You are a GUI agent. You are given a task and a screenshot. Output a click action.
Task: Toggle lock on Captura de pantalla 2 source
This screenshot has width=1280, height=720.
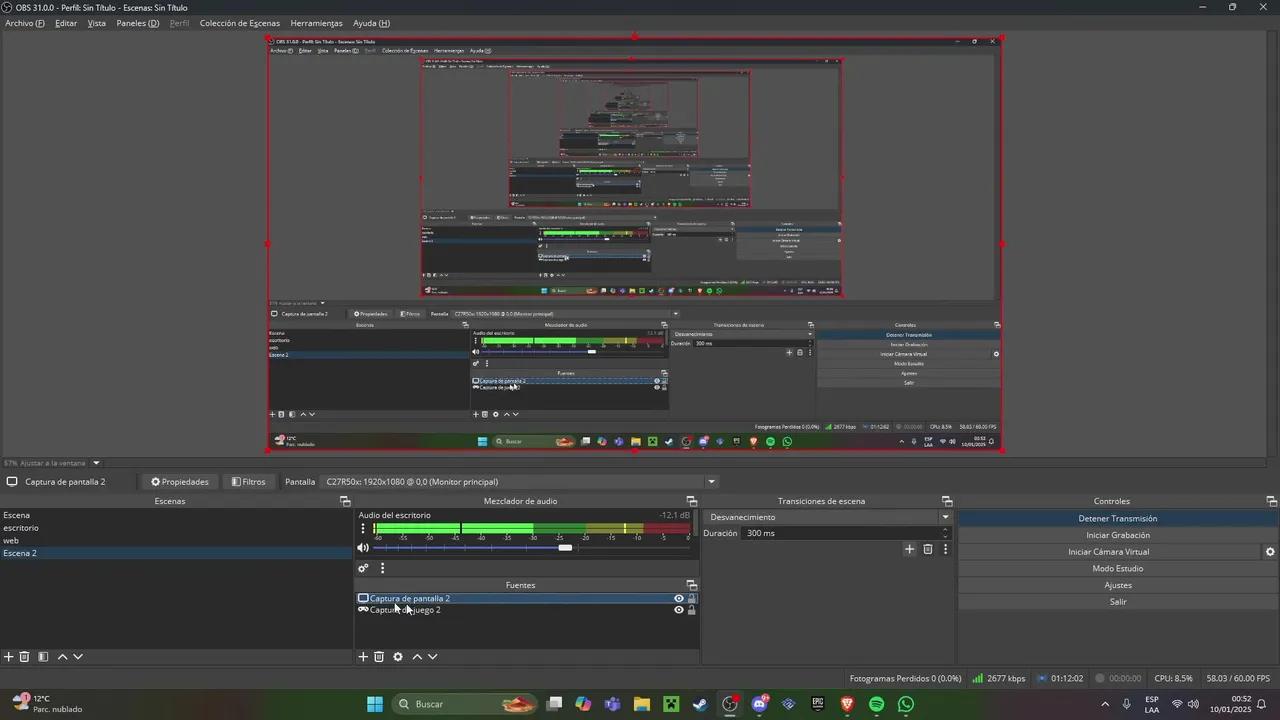tap(691, 599)
